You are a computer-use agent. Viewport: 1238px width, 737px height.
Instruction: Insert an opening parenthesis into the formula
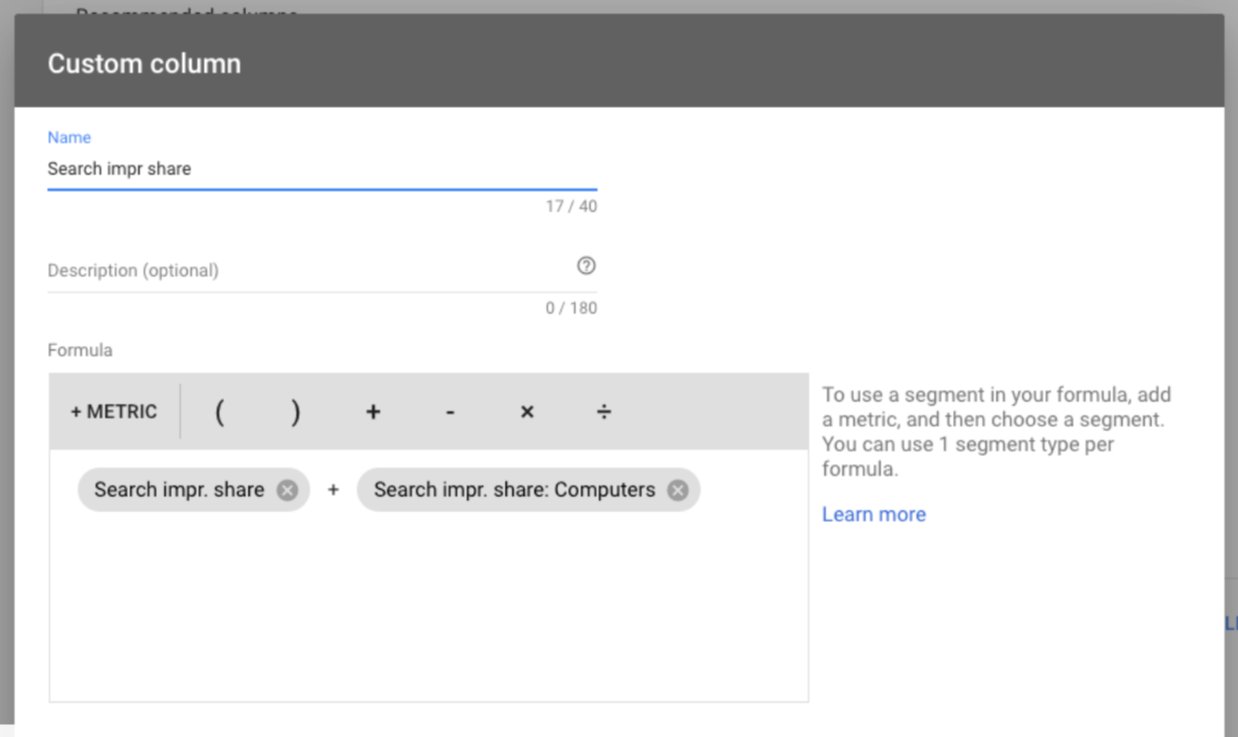click(220, 411)
